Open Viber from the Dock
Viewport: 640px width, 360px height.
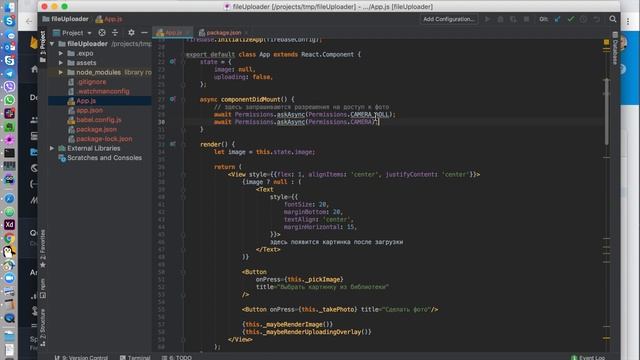(9, 87)
